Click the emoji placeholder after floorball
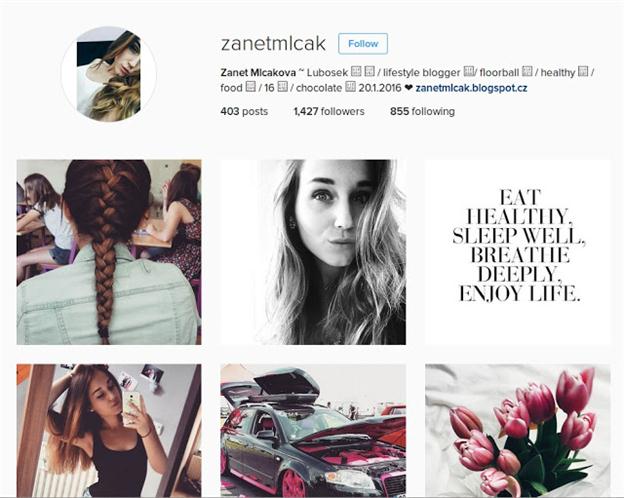Screen dimensions: 624x498 coord(527,72)
